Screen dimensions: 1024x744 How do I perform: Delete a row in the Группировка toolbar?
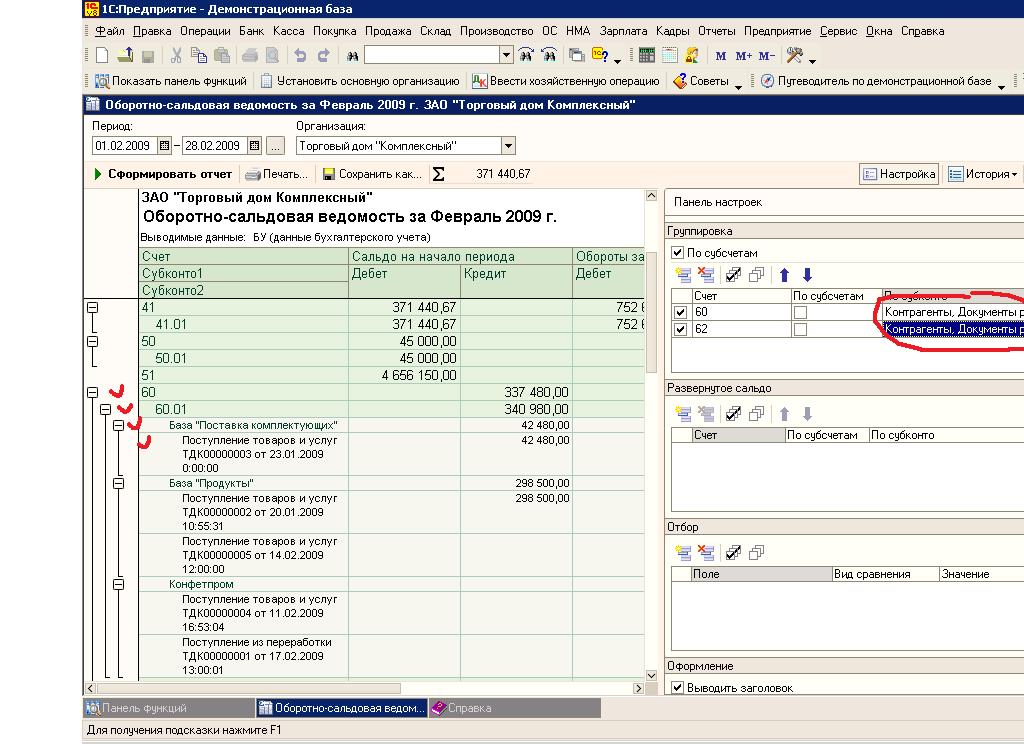coord(706,275)
